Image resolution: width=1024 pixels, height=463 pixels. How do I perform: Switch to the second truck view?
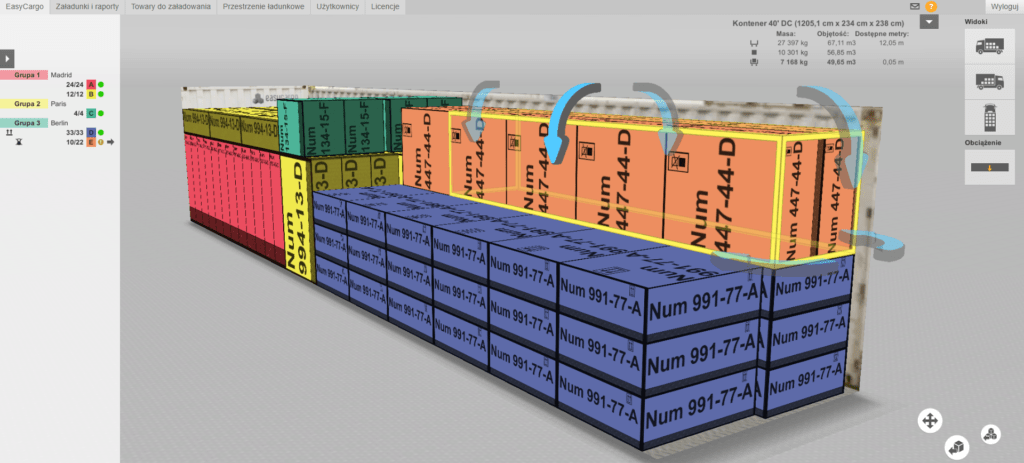point(990,82)
